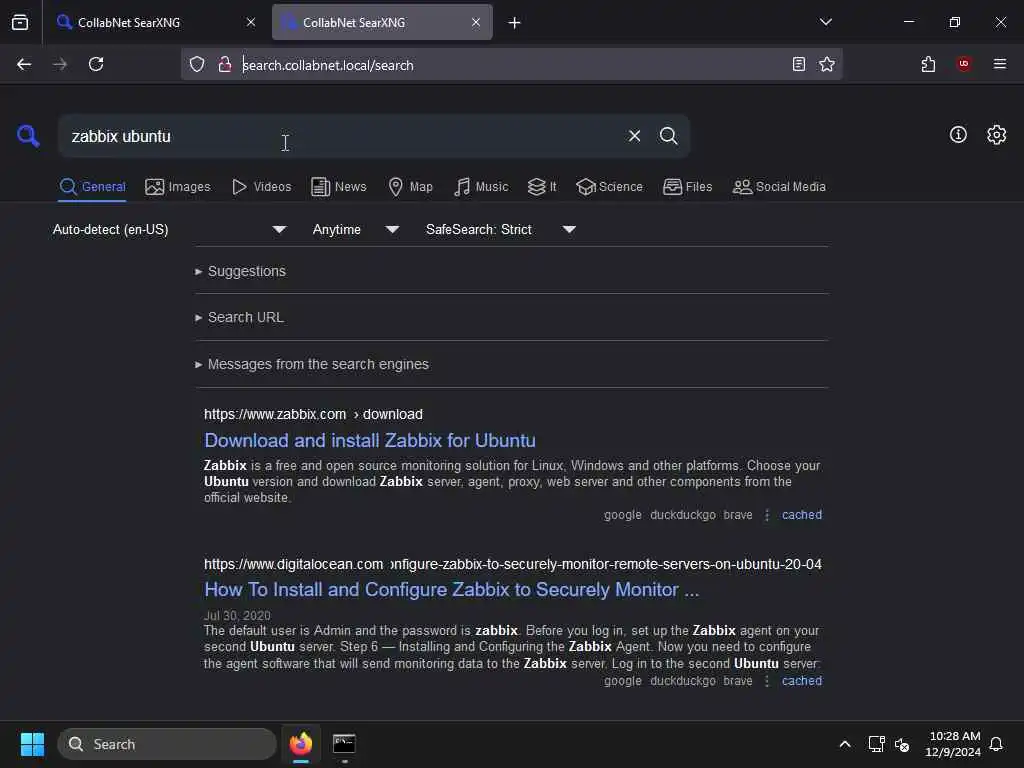Open Download and install Zabbix for Ubuntu
Viewport: 1024px width, 768px height.
[370, 441]
